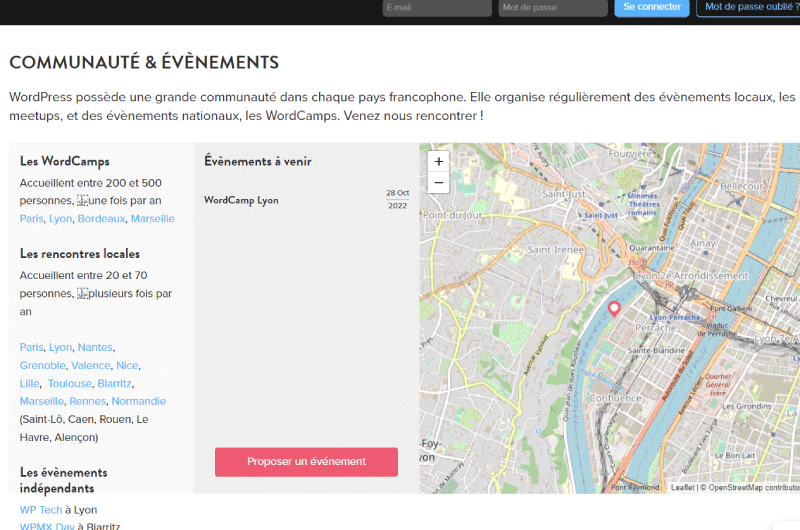This screenshot has height=530, width=800.
Task: Open the Bordeaux WordCamp link
Action: tap(101, 218)
